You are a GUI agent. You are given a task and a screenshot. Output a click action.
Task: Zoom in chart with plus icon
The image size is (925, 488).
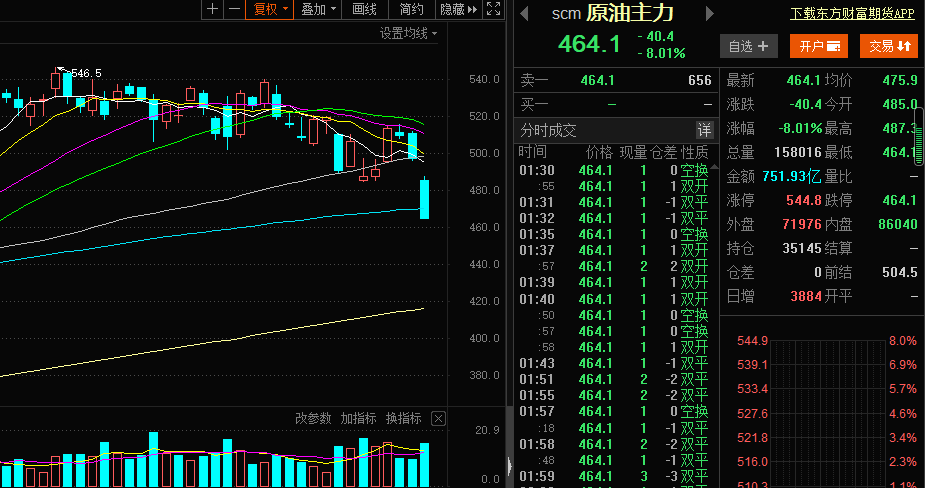click(x=213, y=9)
